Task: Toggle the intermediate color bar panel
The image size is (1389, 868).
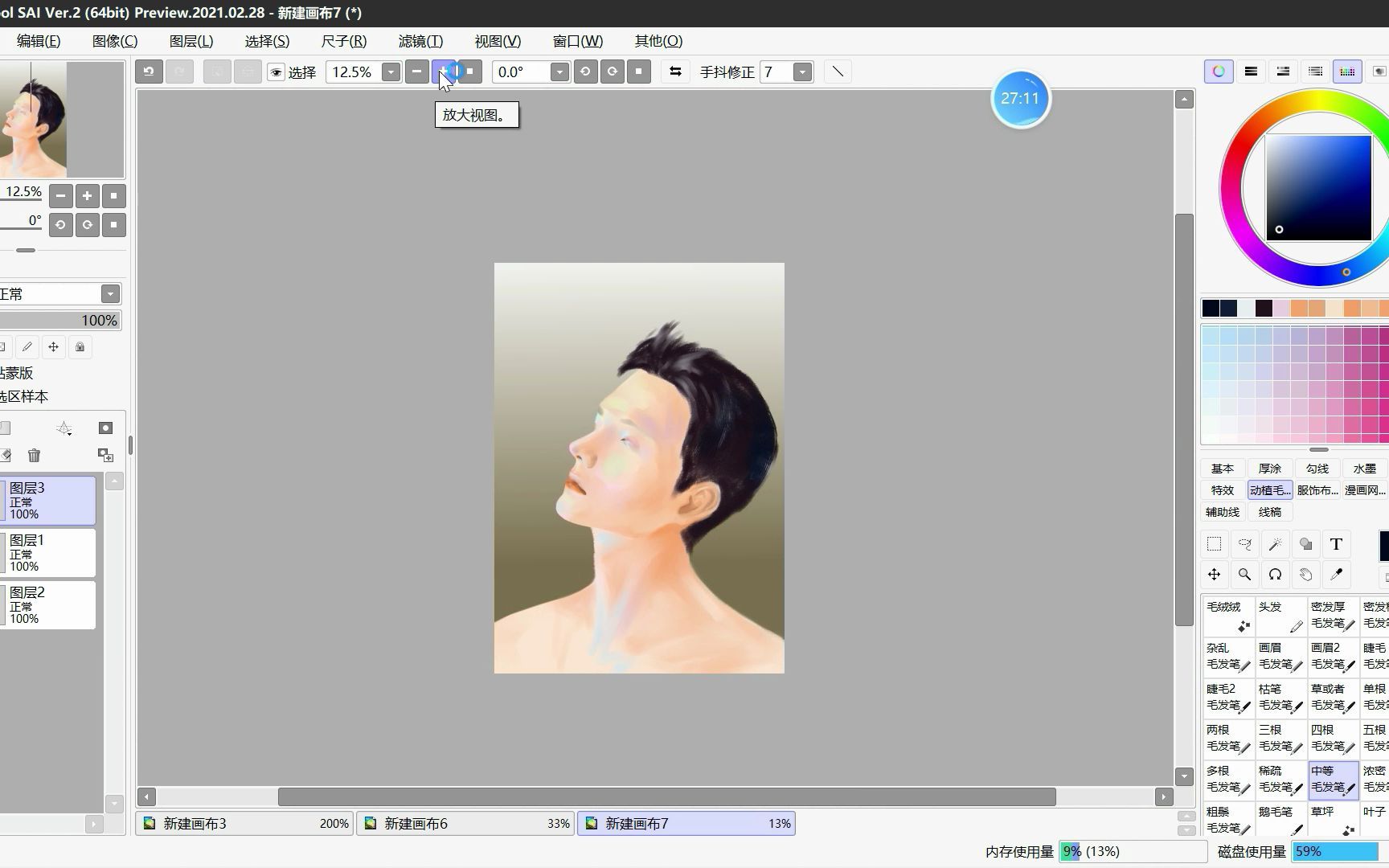Action: [1315, 72]
